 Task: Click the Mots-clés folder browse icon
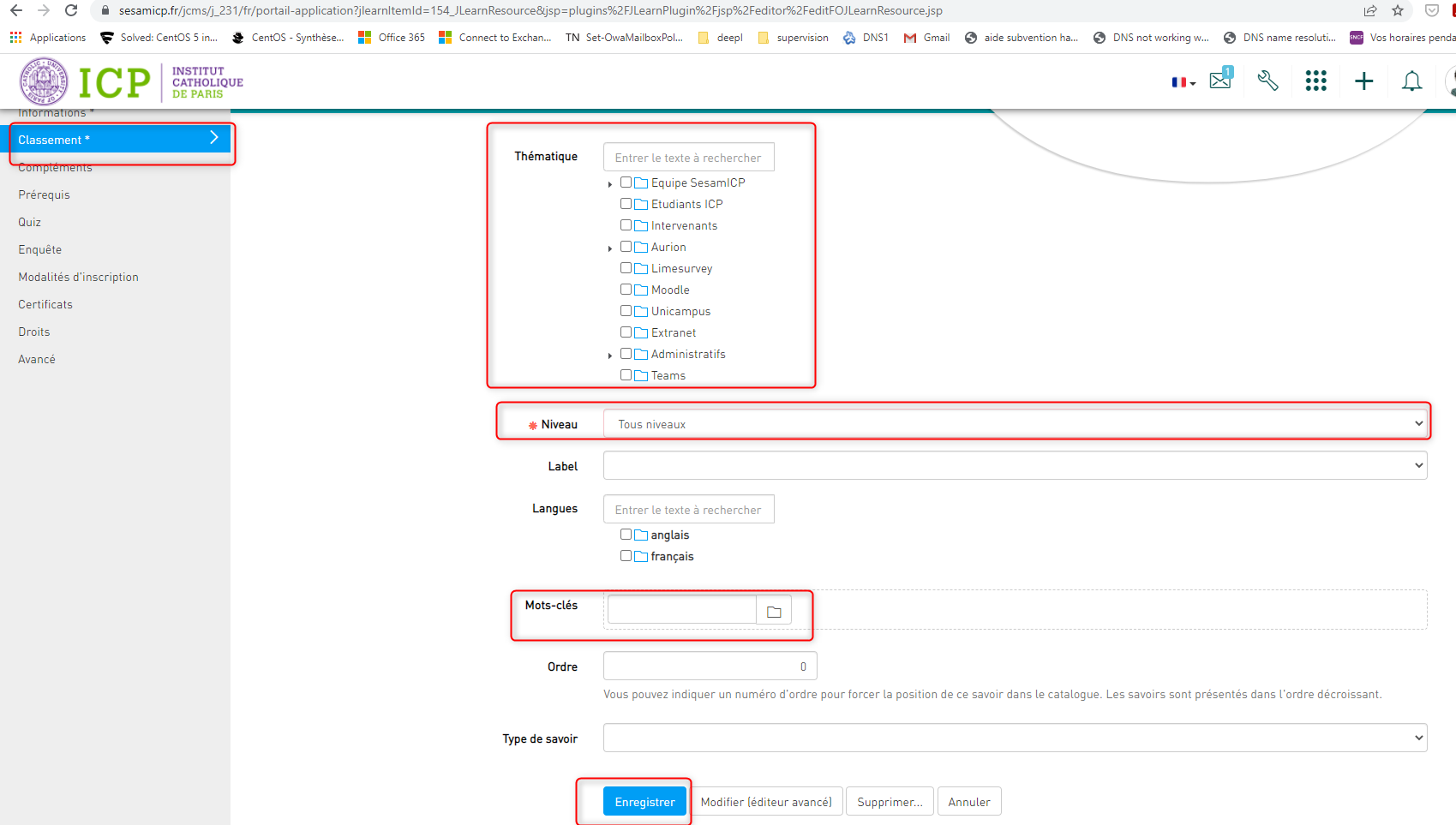[774, 611]
